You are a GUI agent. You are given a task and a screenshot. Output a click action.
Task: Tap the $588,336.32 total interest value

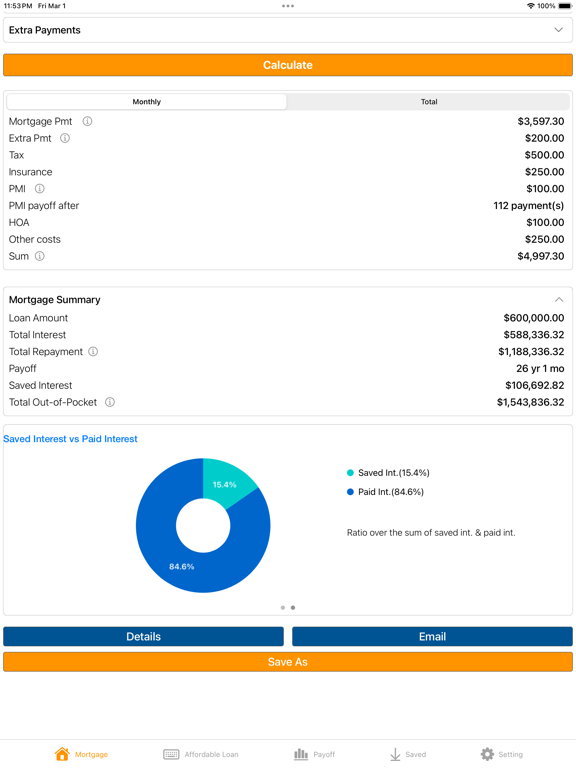click(x=534, y=335)
